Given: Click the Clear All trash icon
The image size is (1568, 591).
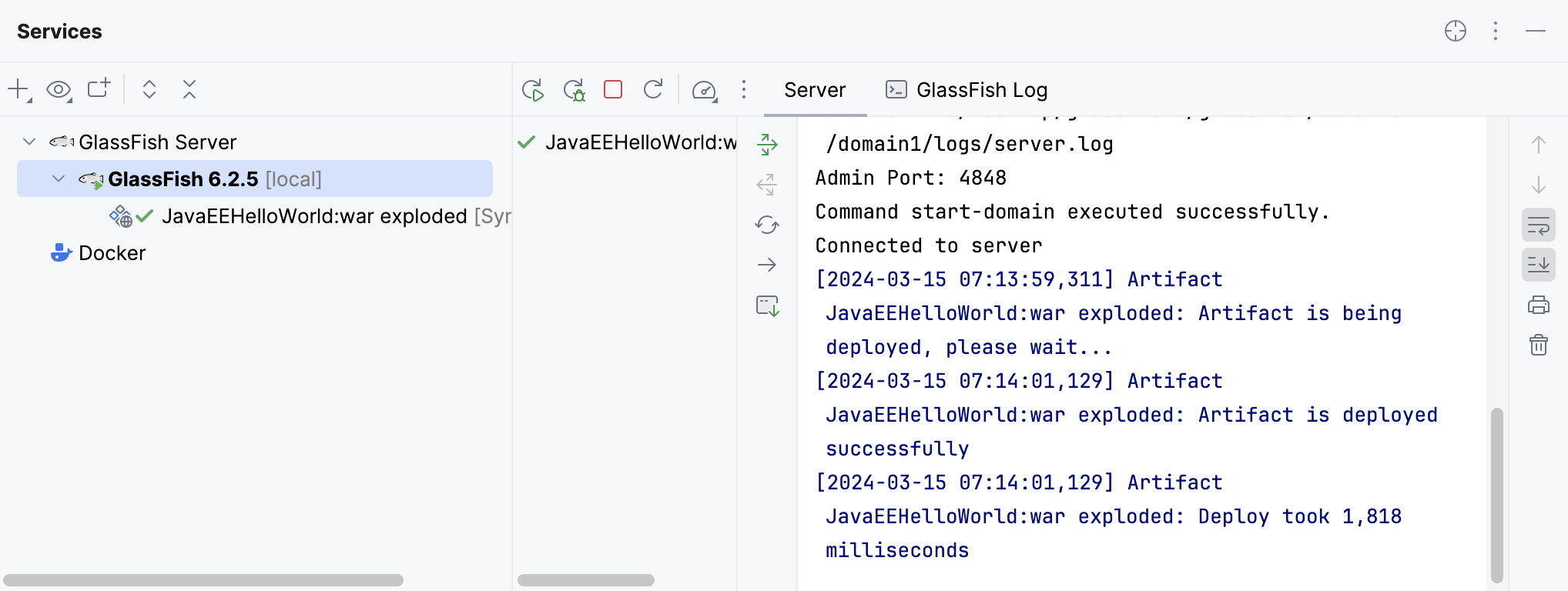Looking at the screenshot, I should tap(1538, 345).
